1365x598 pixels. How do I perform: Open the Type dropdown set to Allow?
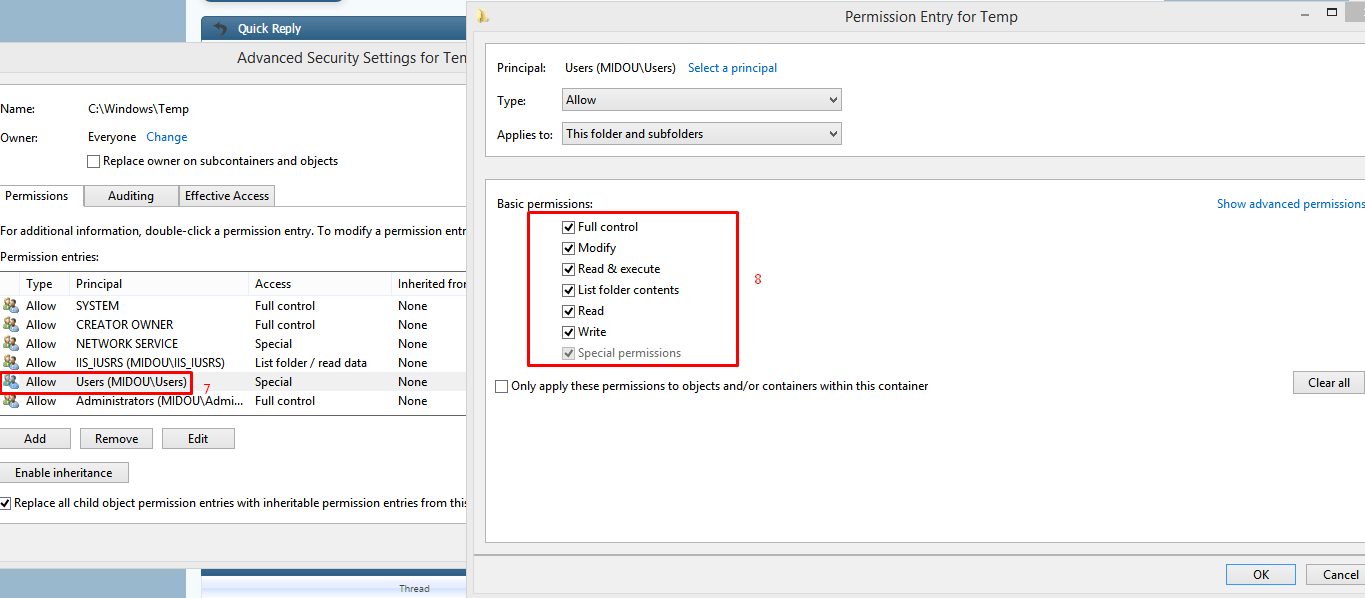pos(701,100)
